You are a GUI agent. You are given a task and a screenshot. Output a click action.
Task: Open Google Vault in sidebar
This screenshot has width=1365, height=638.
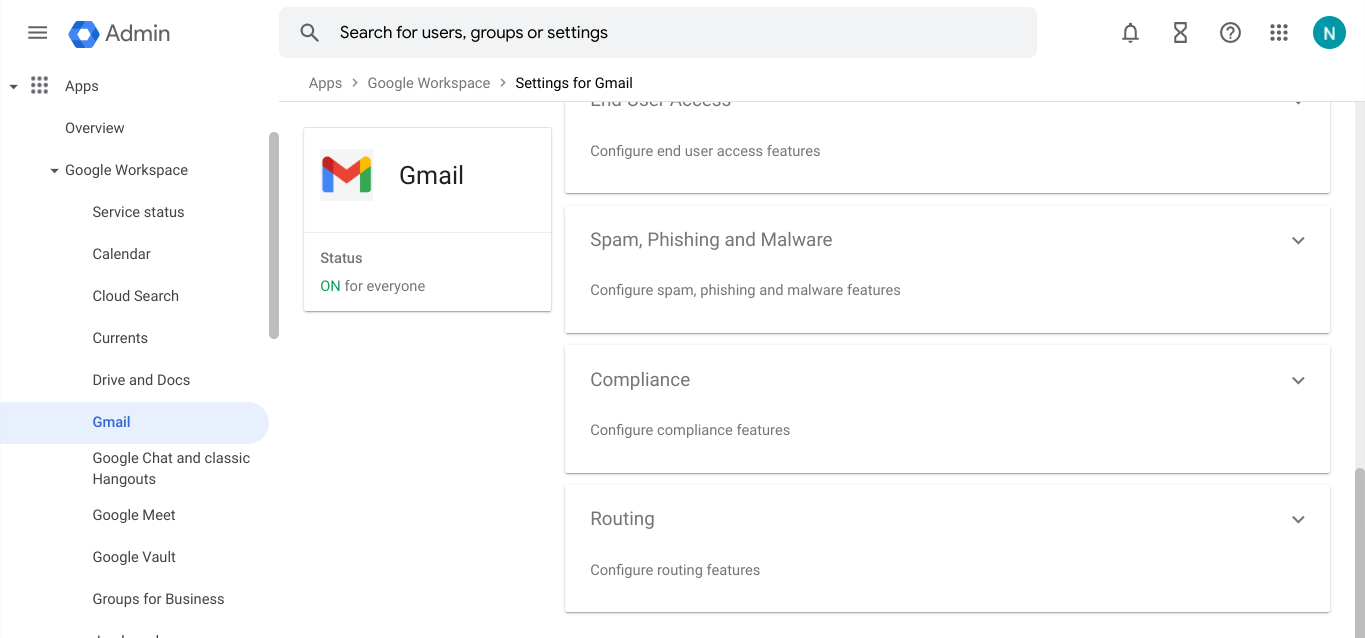(134, 557)
